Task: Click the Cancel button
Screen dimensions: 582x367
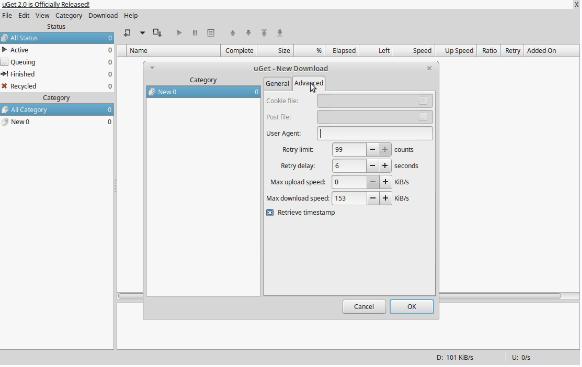Action: (364, 307)
